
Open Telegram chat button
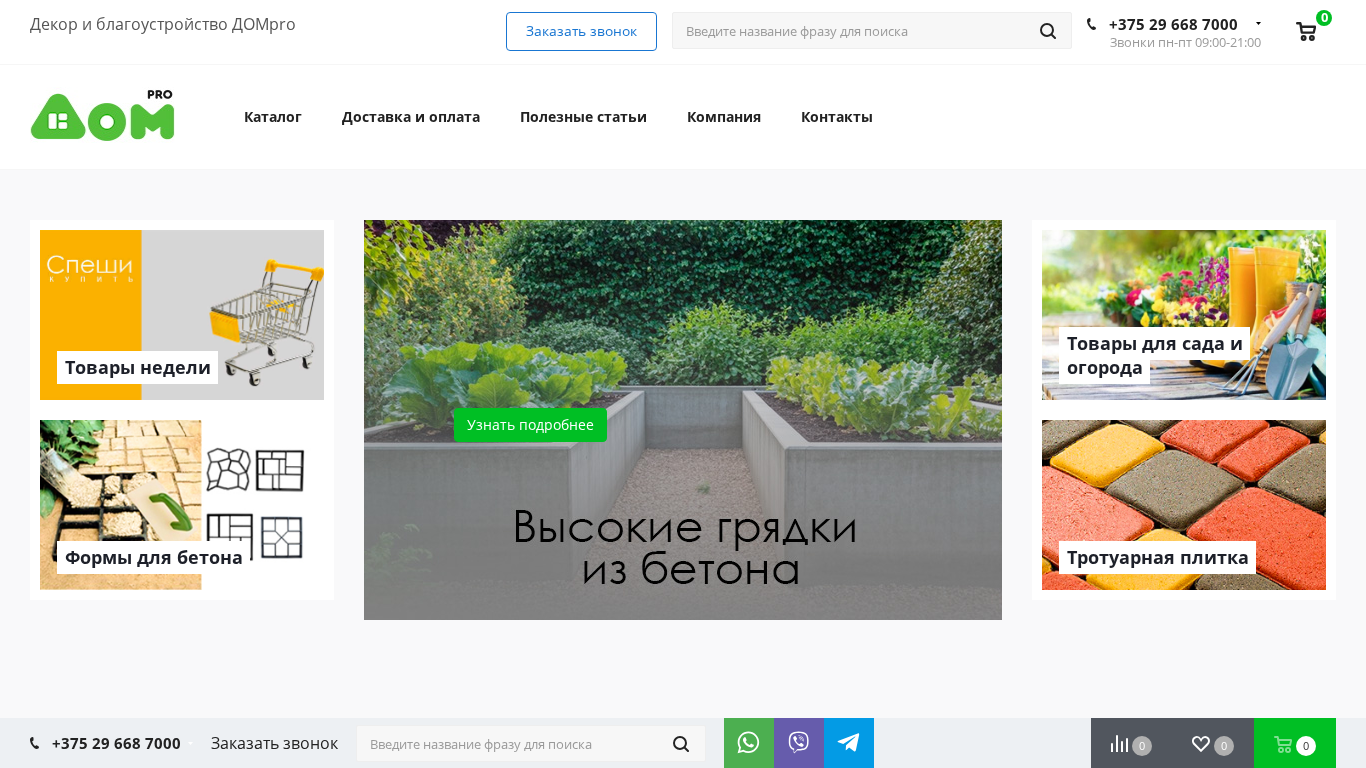coord(849,743)
